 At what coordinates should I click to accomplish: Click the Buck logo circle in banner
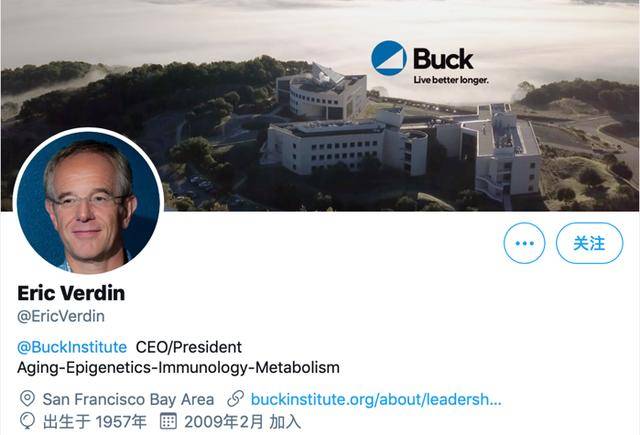389,58
